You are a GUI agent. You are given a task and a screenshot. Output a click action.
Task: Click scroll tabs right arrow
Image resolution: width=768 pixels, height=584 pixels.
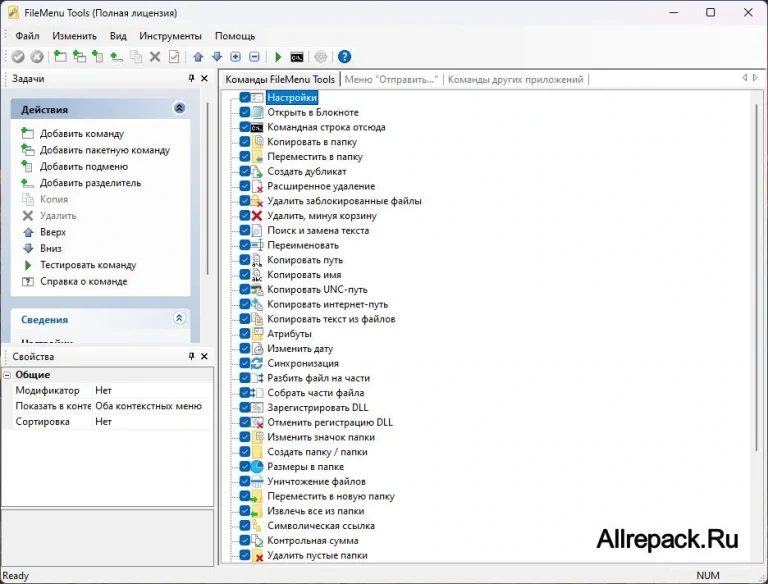pos(755,77)
